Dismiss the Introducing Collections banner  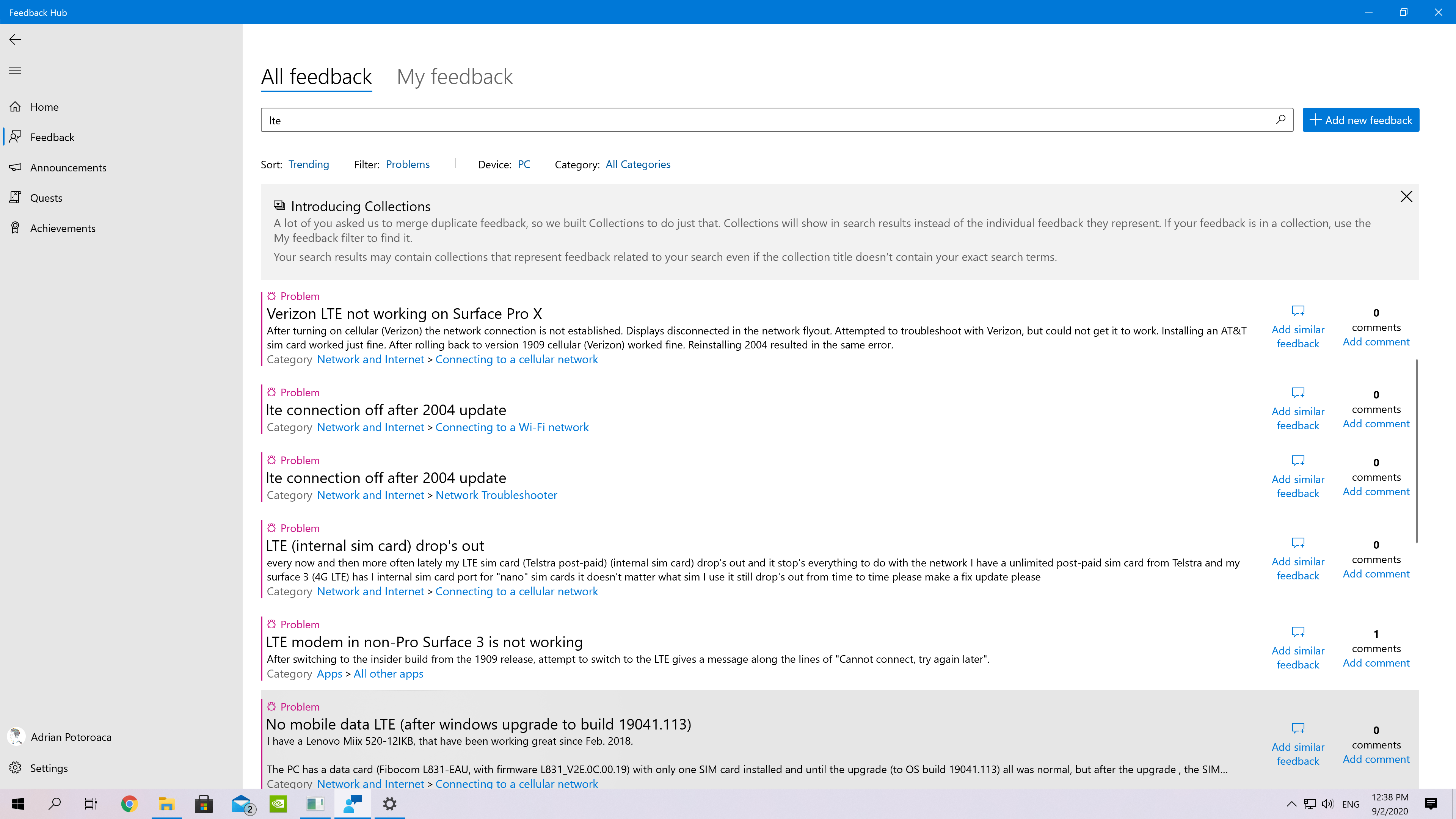pos(1406,197)
